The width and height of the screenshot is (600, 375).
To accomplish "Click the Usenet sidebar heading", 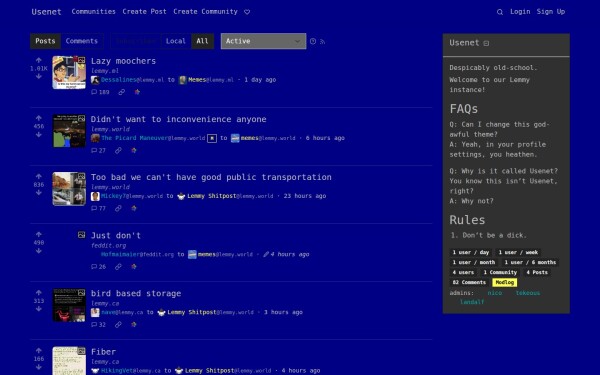I will coord(464,43).
